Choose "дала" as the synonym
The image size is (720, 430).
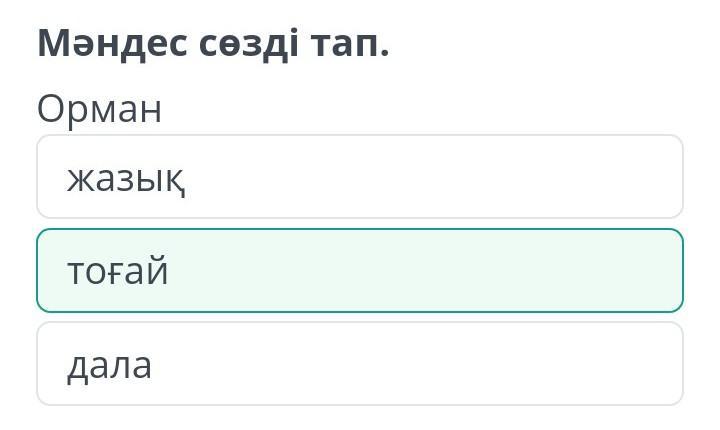[360, 364]
